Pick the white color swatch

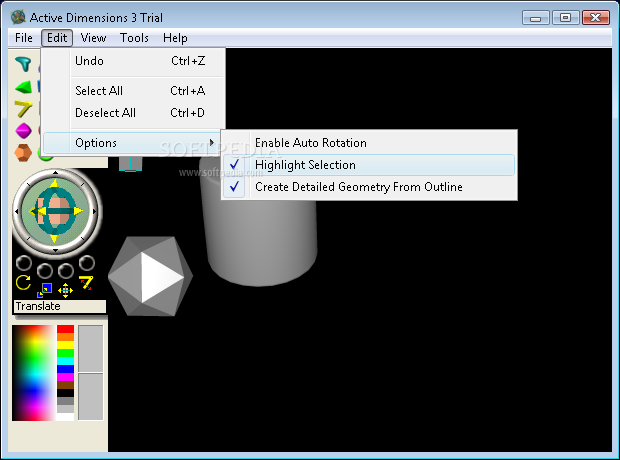point(66,417)
